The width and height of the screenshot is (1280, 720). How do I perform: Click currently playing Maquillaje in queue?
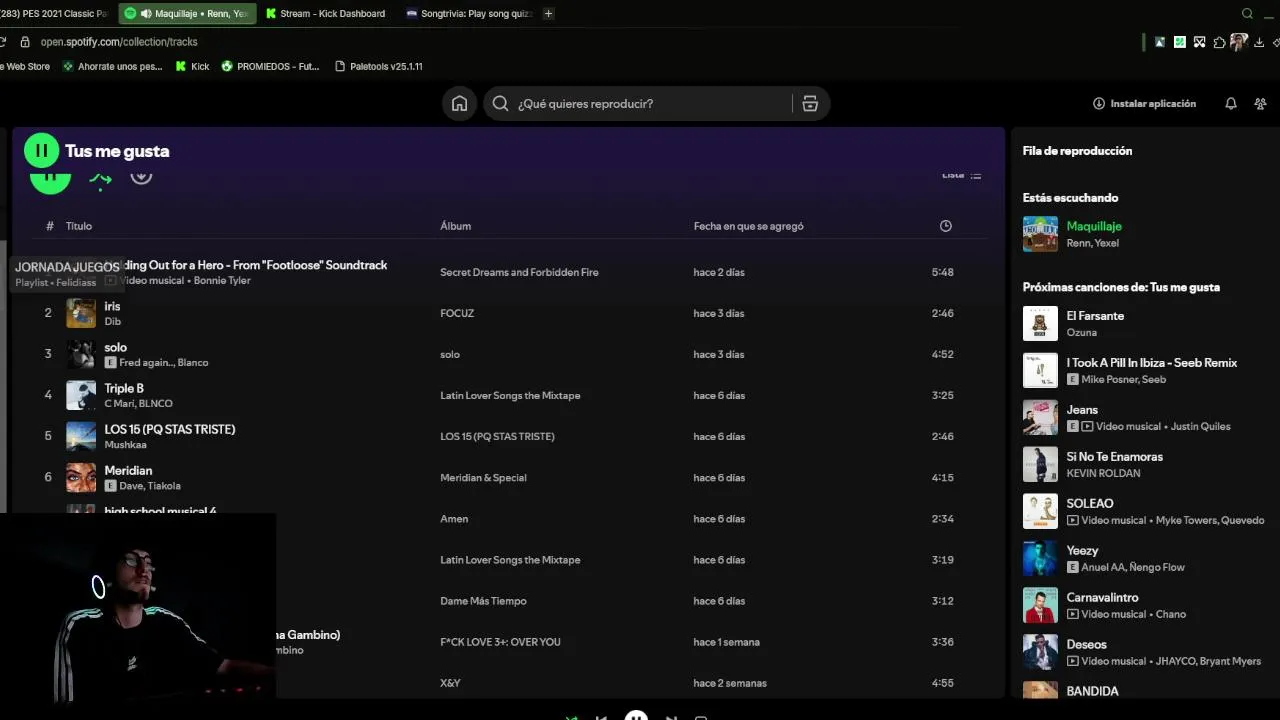pos(1094,226)
